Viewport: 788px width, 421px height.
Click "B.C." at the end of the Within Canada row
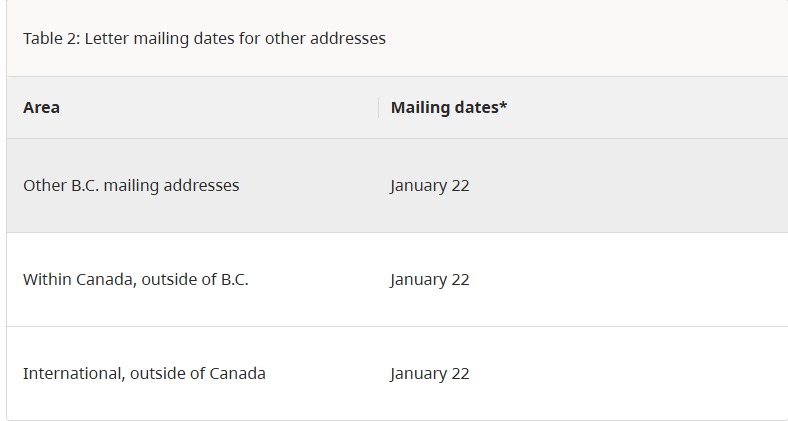coord(233,280)
